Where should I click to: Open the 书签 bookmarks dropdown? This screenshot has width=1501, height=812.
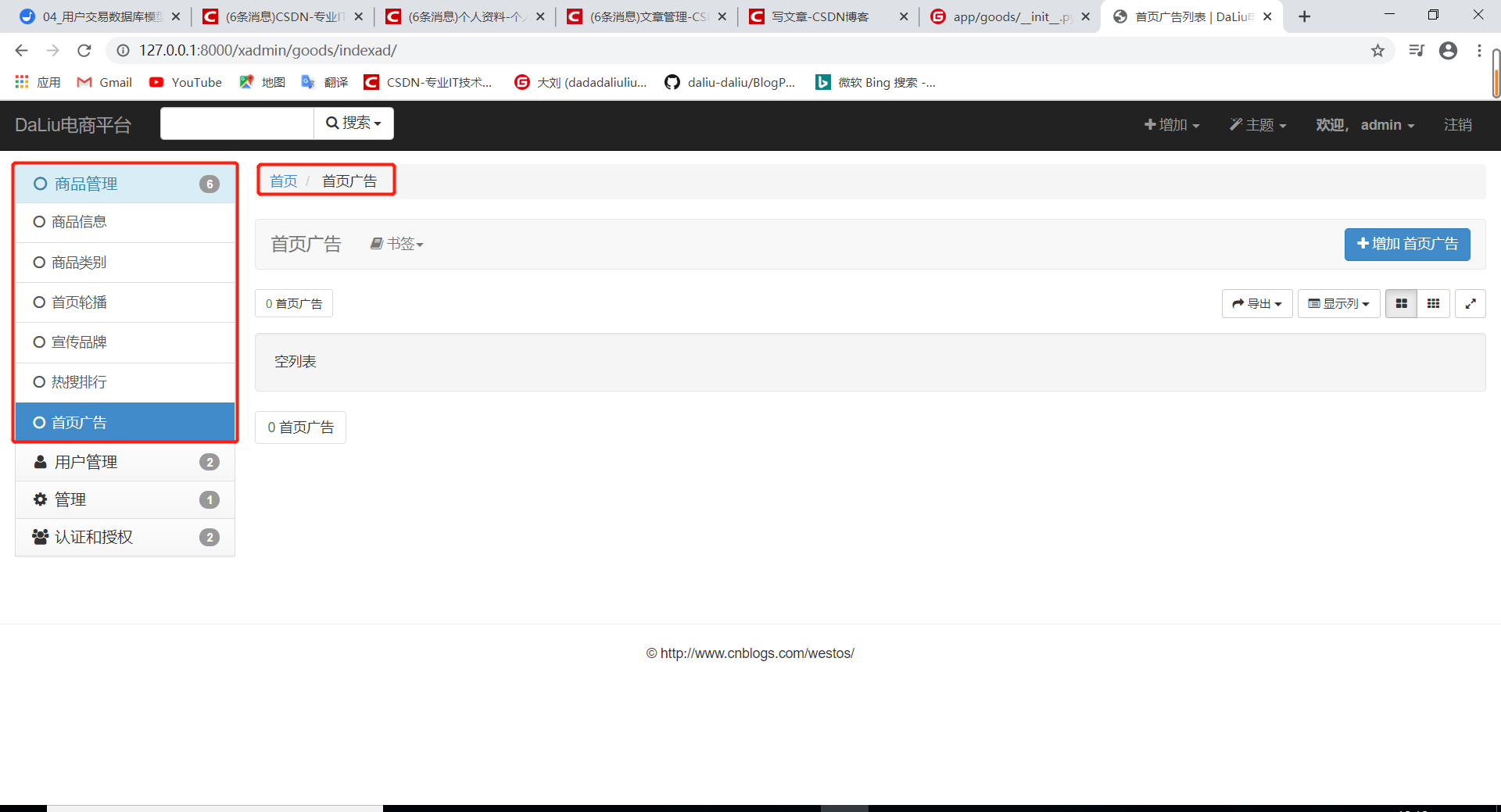click(x=397, y=244)
